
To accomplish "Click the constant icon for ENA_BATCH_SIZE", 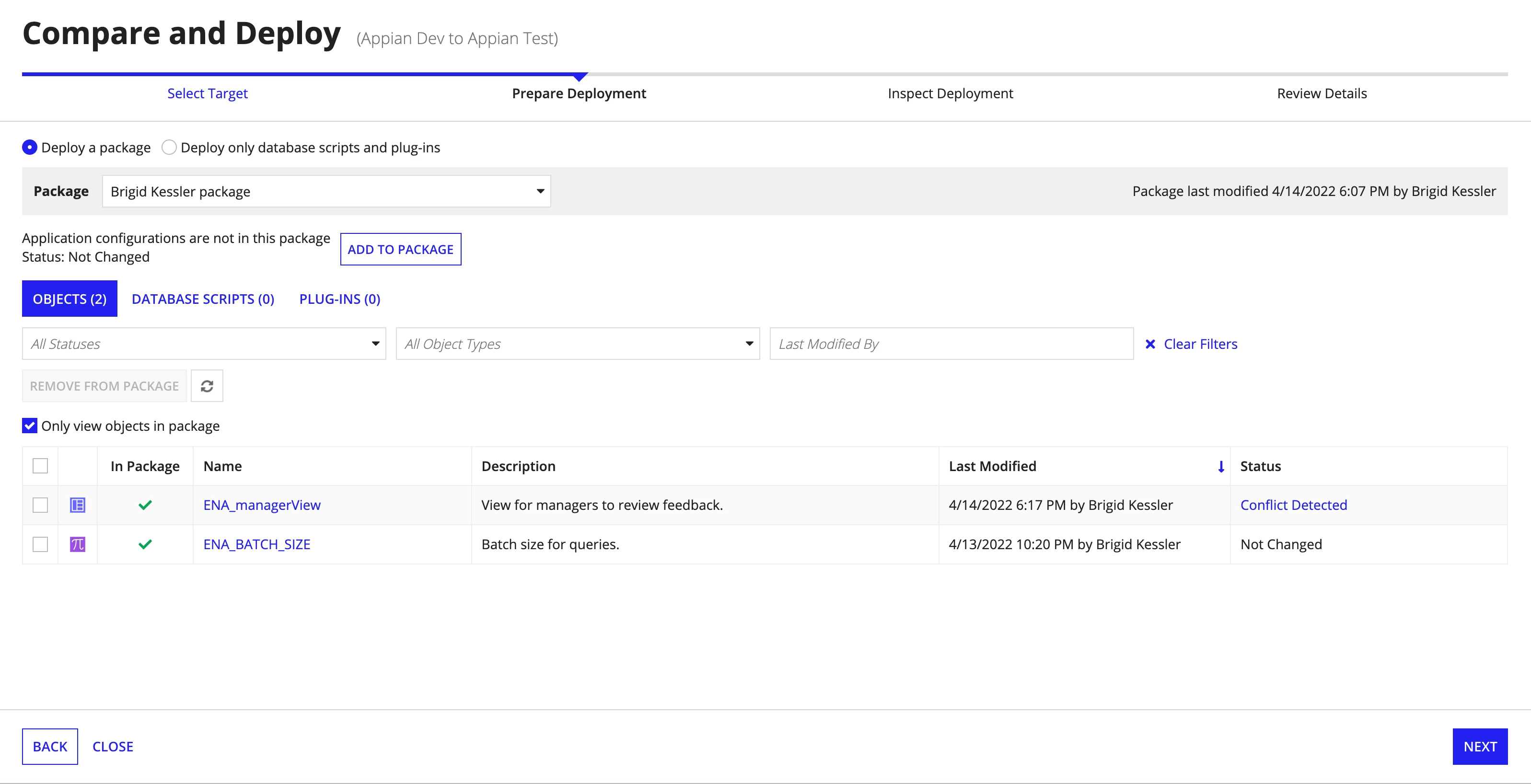I will coord(78,544).
